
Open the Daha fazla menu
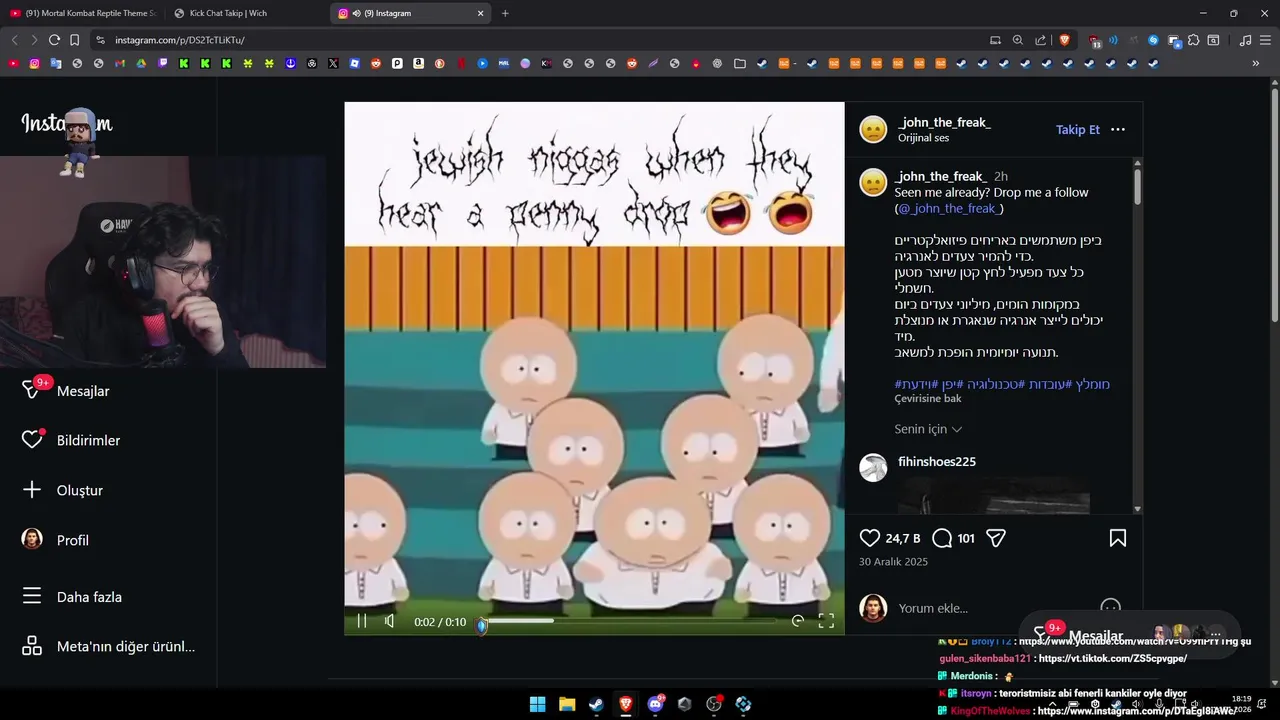tap(72, 597)
